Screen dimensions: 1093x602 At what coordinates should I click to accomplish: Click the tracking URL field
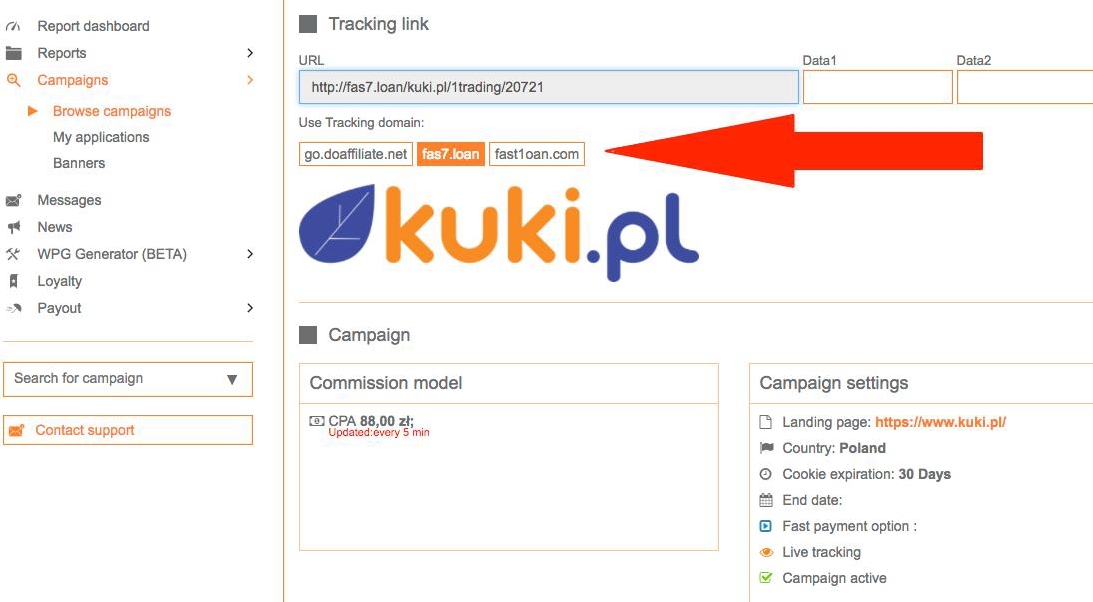[549, 87]
